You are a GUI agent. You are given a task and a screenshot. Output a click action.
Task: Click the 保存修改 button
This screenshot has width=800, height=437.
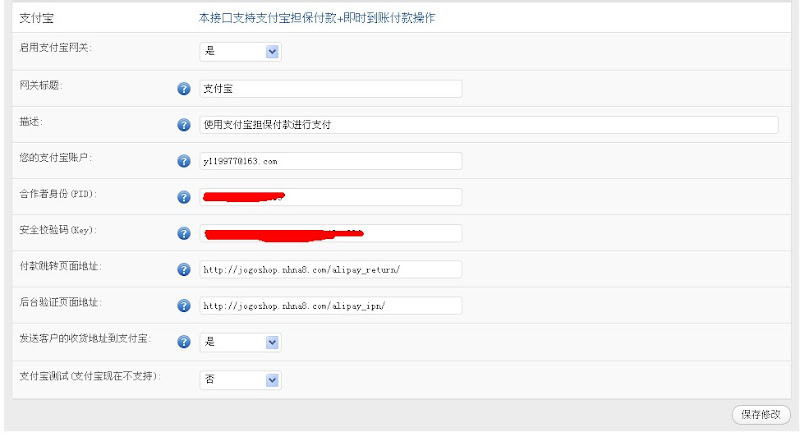click(761, 415)
